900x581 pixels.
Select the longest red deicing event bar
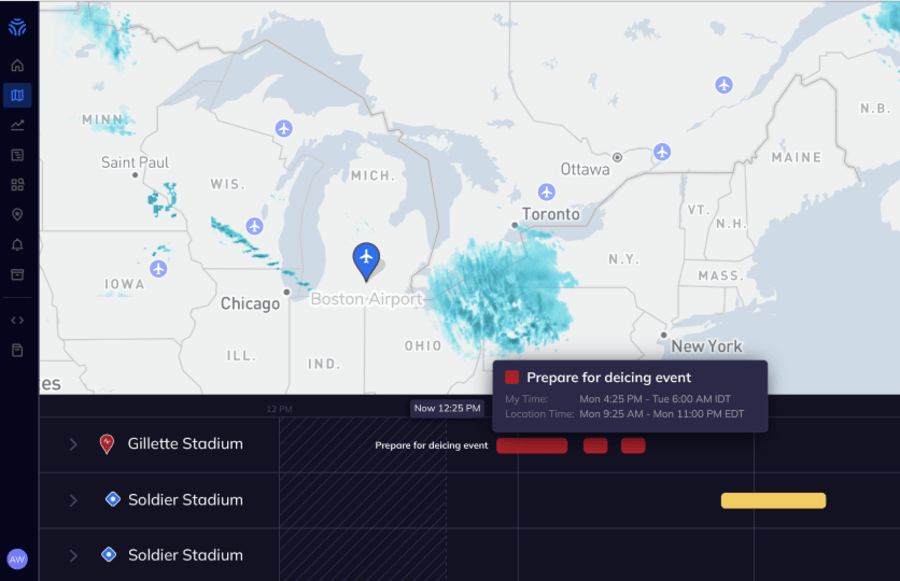pos(532,446)
